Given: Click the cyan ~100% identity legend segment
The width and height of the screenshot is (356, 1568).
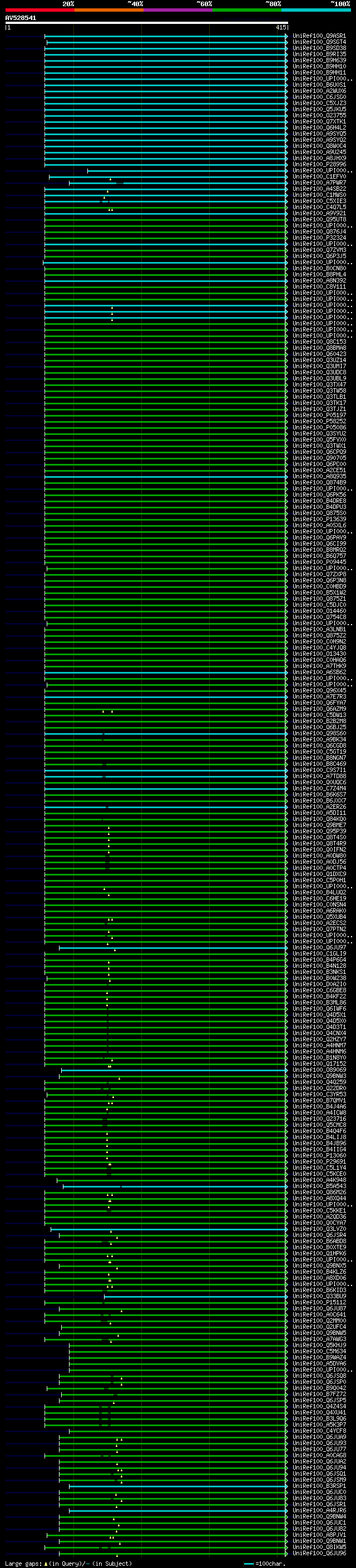Looking at the screenshot, I should click(317, 10).
